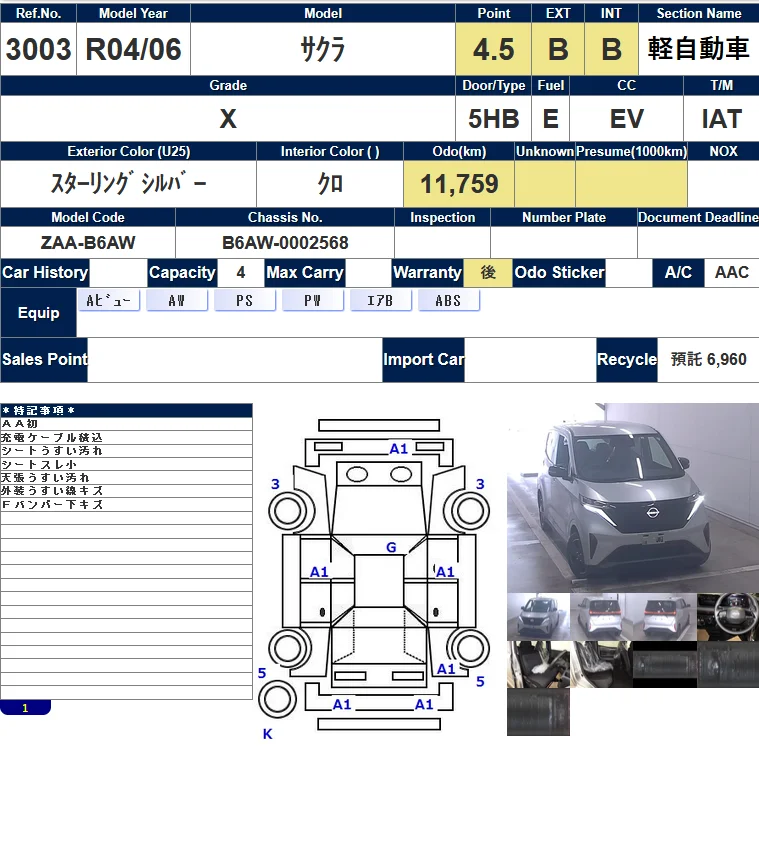Click the 4.5 point score cell
This screenshot has width=759, height=868.
click(x=494, y=50)
